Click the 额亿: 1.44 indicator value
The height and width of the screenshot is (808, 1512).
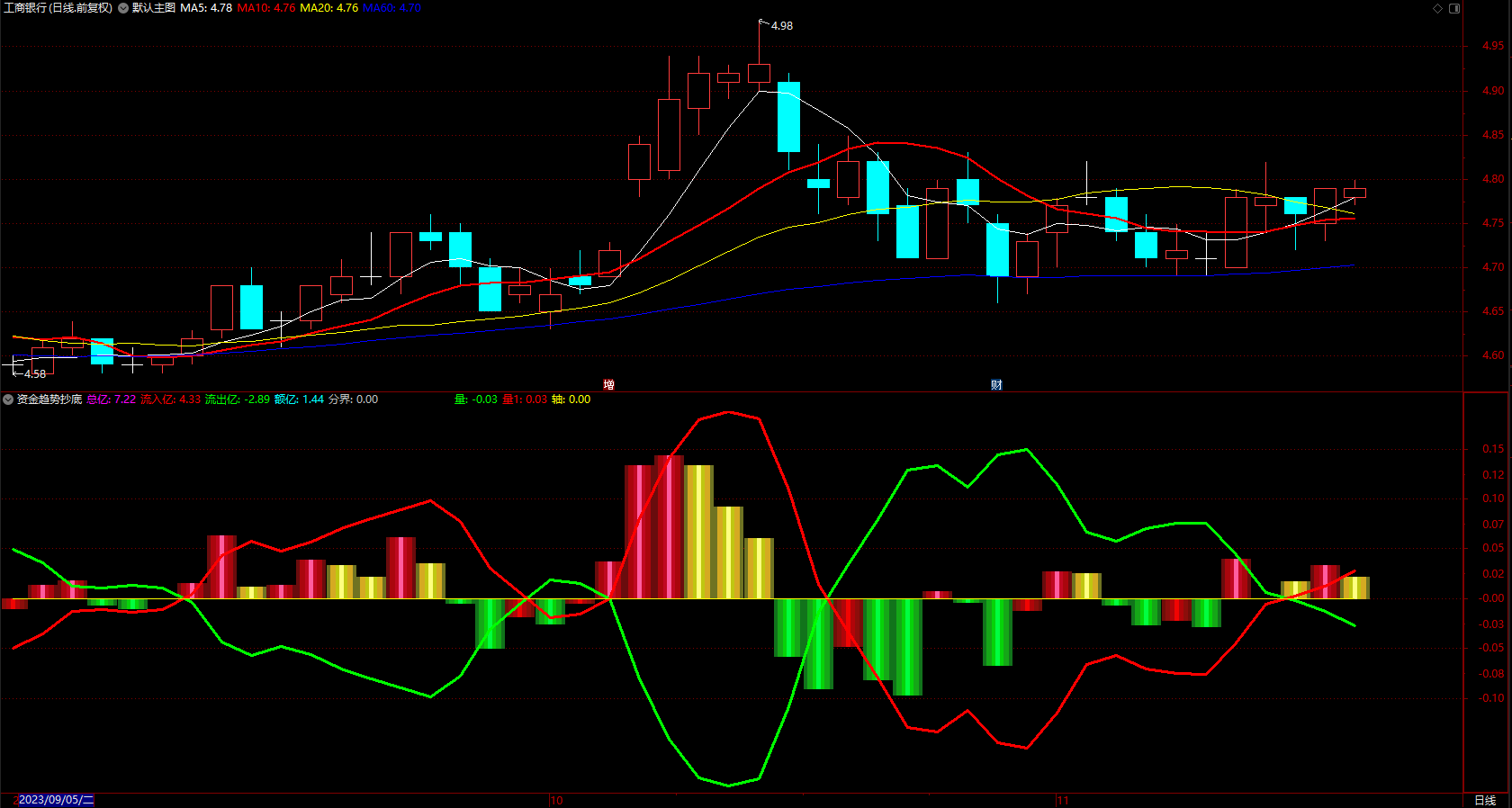coord(300,400)
